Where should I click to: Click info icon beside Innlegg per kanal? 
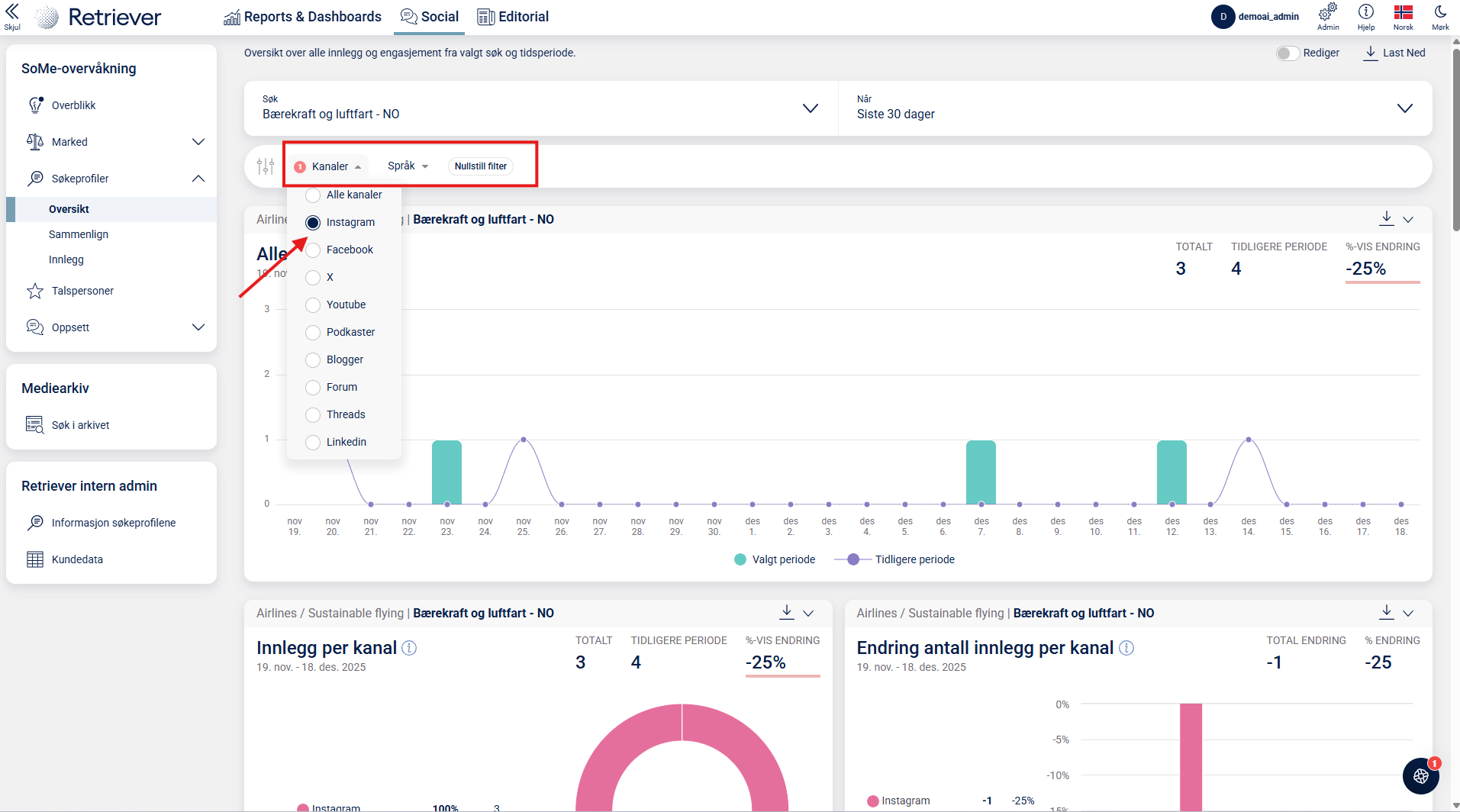[x=410, y=648]
